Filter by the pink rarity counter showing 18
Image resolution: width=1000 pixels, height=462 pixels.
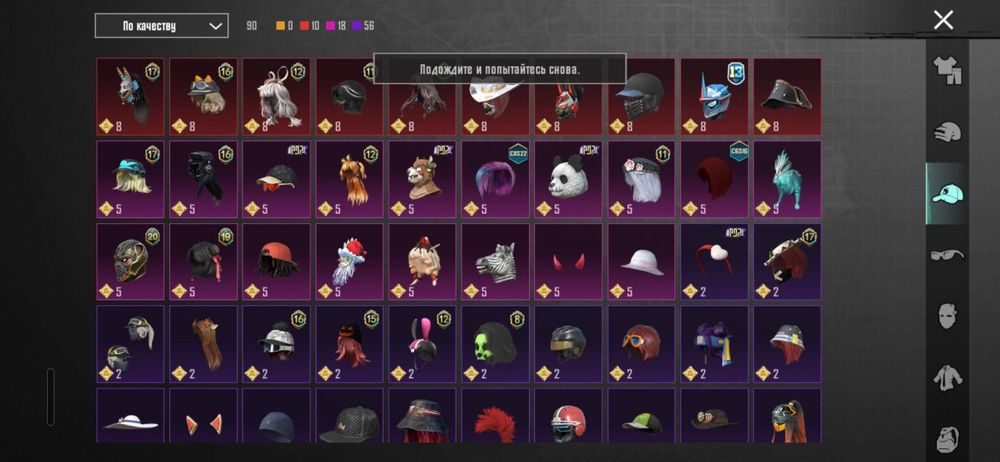(x=336, y=26)
